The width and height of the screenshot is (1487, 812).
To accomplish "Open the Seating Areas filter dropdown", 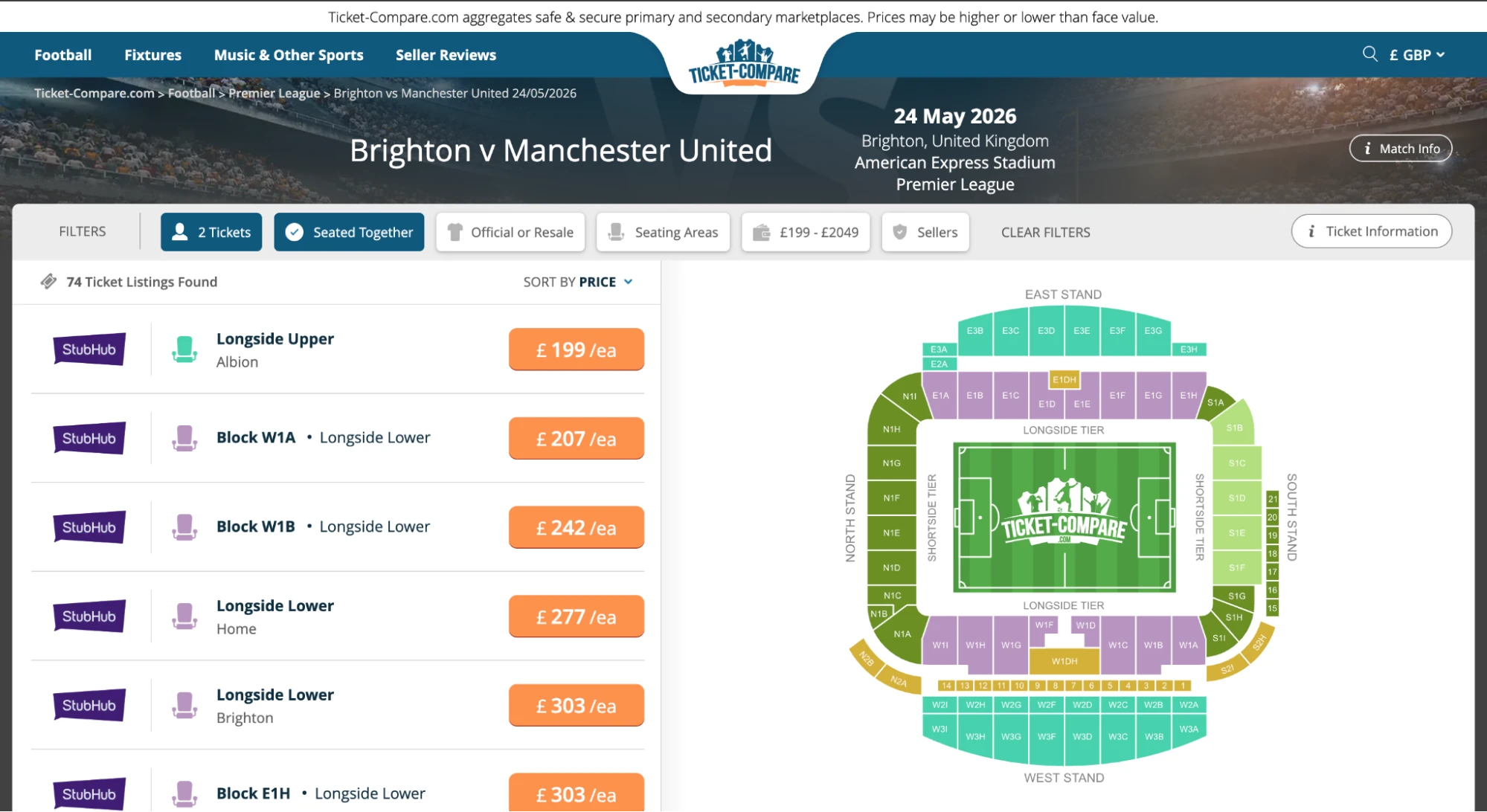I will coord(663,232).
